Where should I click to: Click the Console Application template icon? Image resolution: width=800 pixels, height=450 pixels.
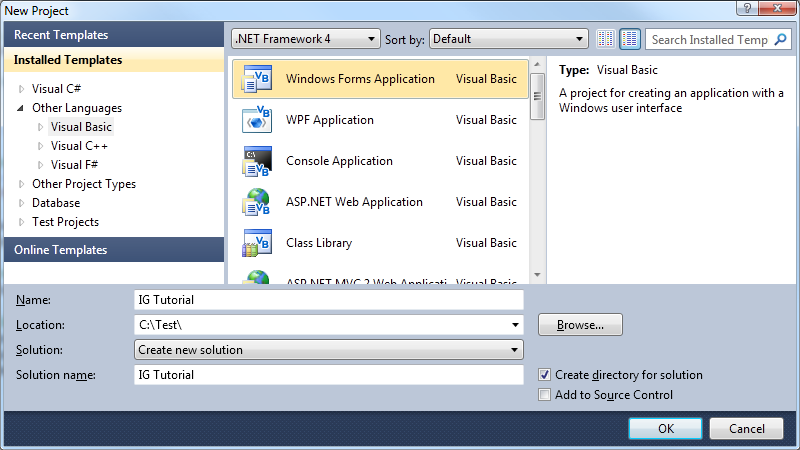pos(257,161)
